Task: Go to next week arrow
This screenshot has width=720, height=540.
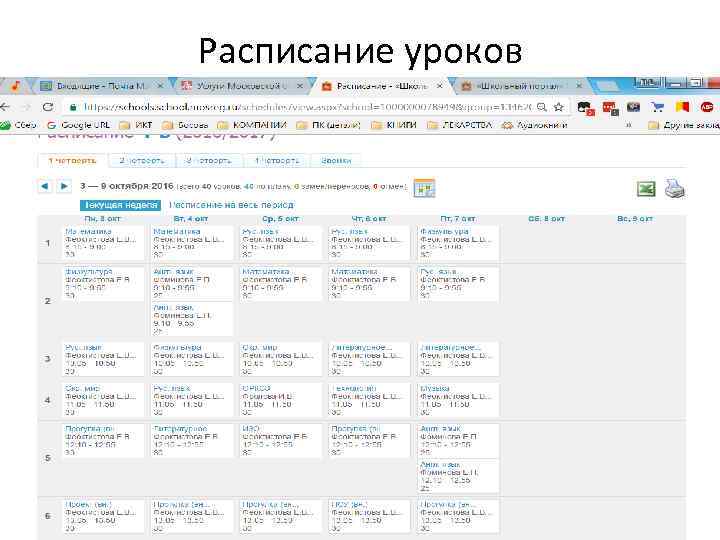Action: click(64, 186)
